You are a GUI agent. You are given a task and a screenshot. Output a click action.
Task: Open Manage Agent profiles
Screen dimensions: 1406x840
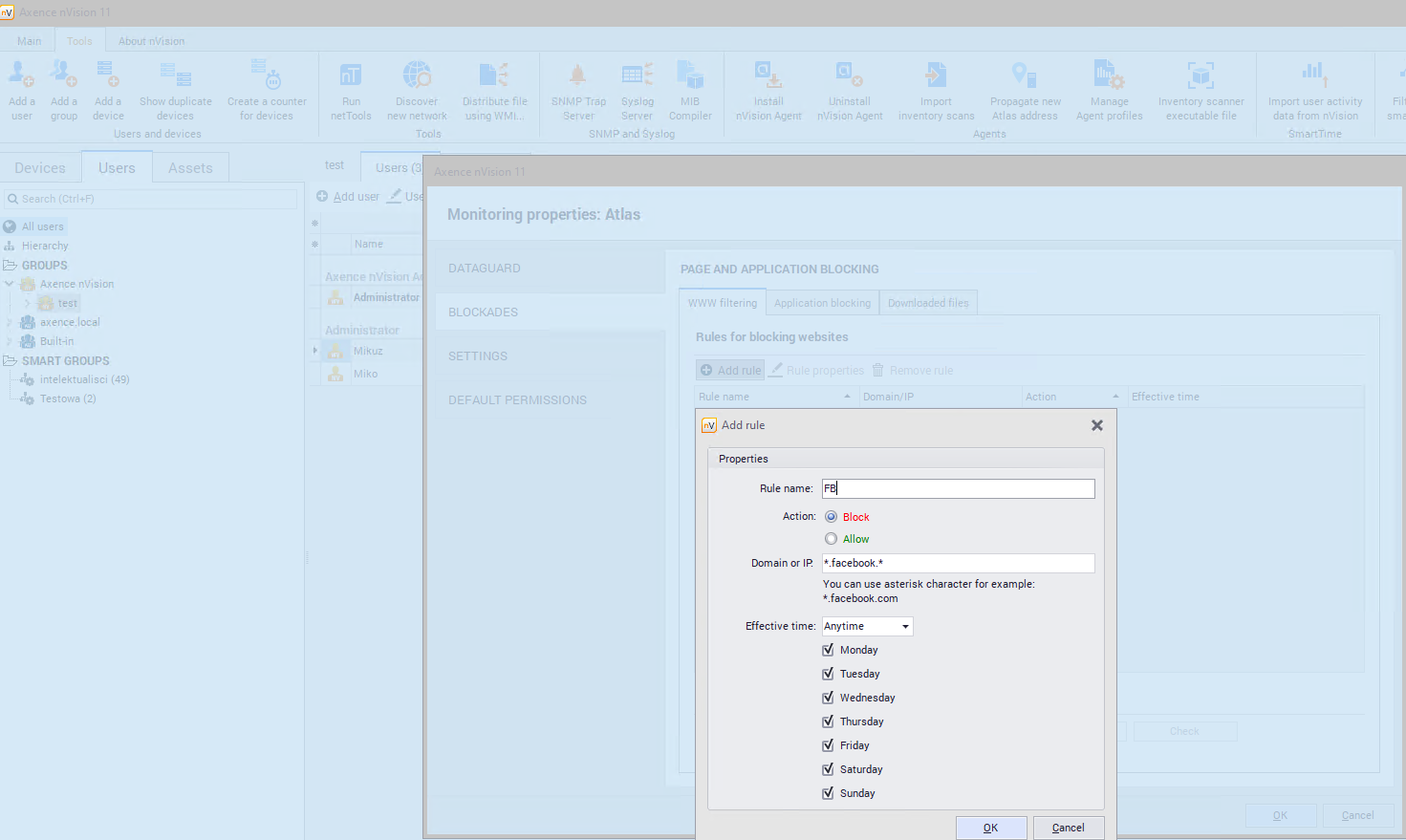[1109, 91]
